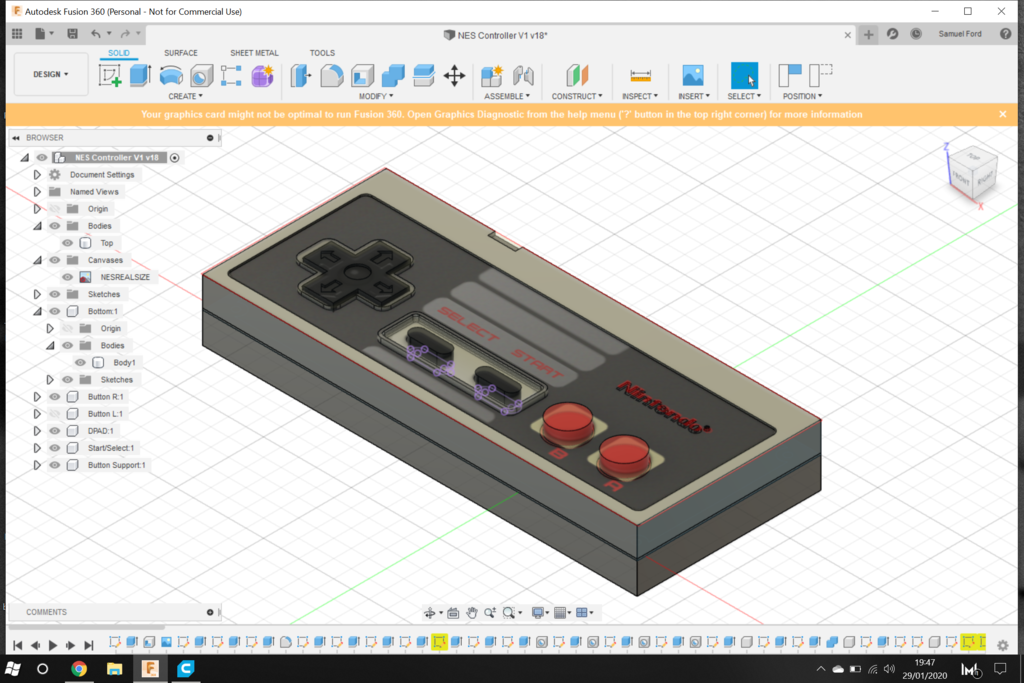Pick the Offset Face tool icon

(x=423, y=76)
